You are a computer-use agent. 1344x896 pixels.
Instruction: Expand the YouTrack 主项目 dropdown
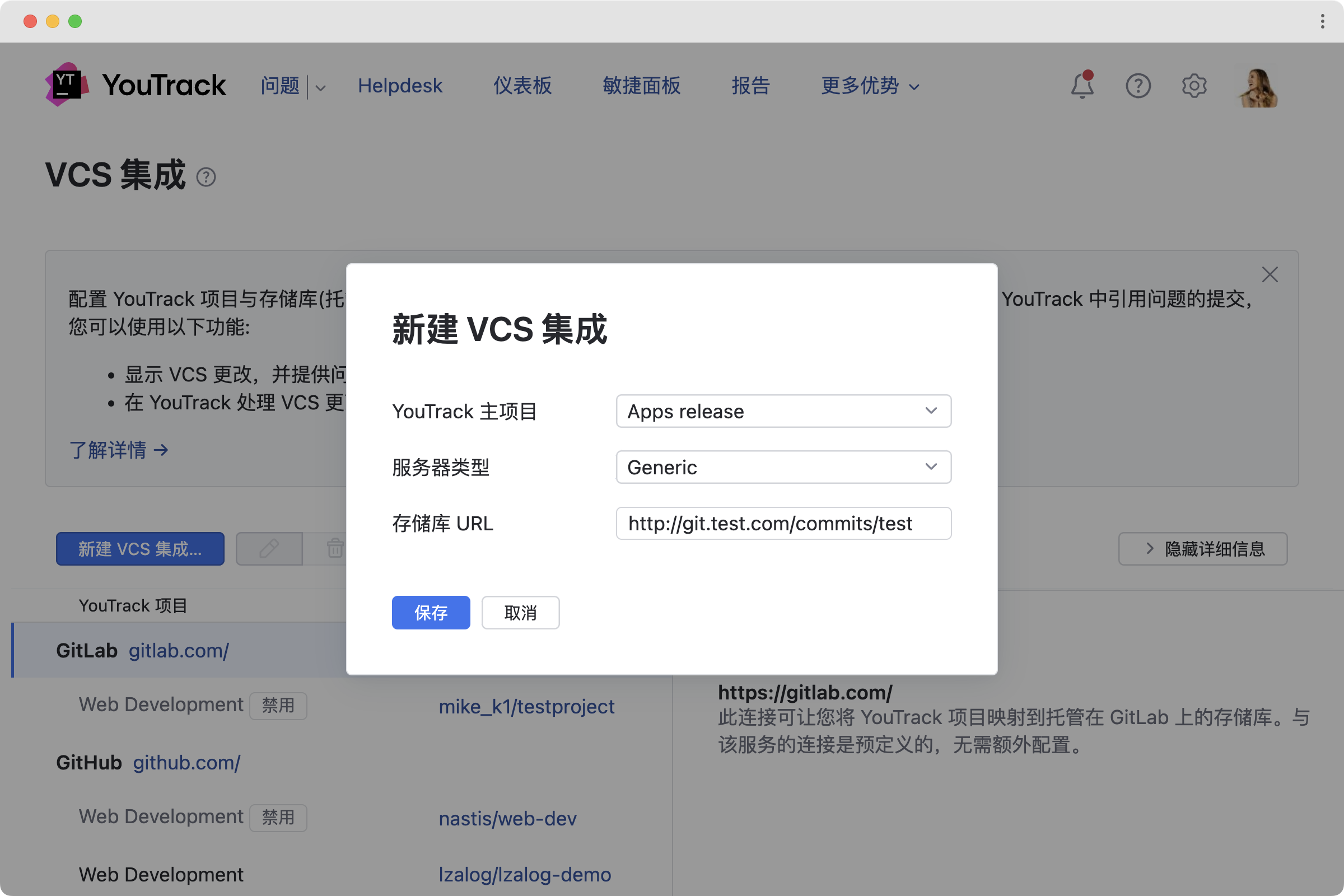(783, 411)
